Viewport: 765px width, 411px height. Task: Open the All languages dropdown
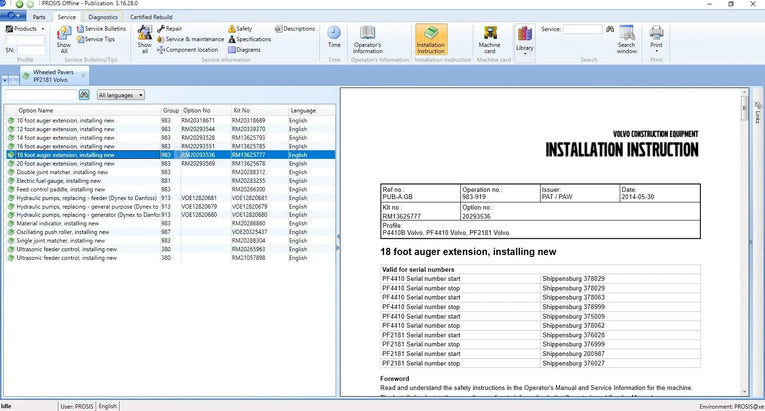[x=121, y=94]
